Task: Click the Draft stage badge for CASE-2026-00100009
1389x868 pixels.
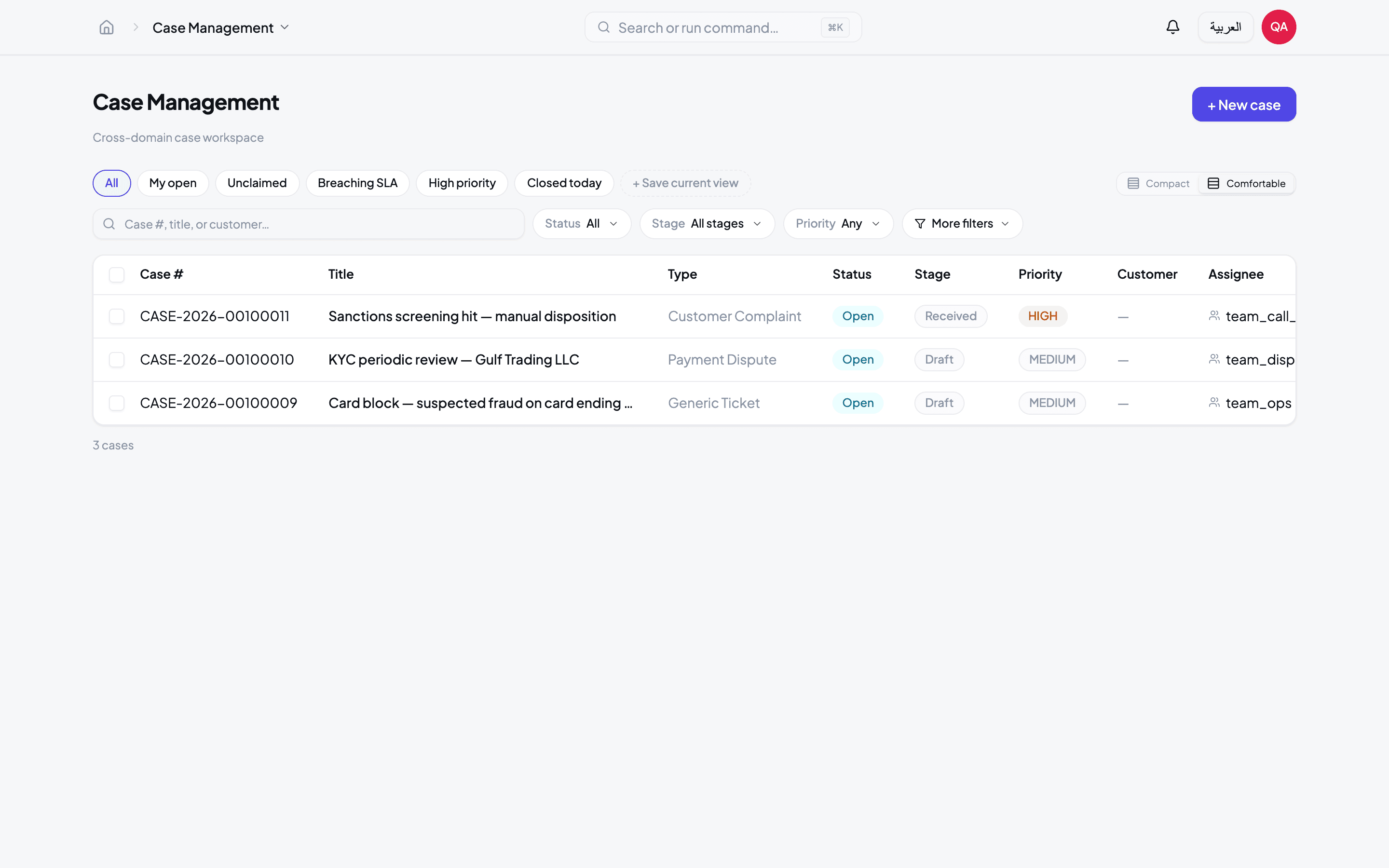Action: click(939, 403)
